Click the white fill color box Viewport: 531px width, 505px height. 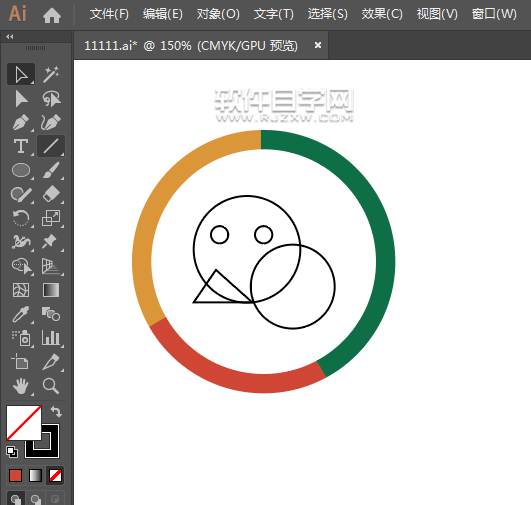coord(24,423)
